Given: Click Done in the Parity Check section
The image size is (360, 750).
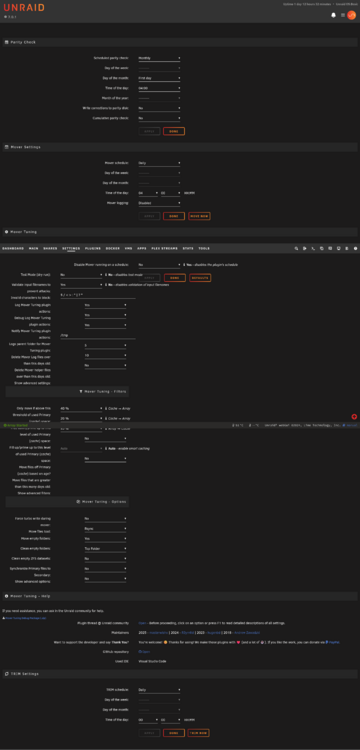Looking at the screenshot, I should [x=174, y=131].
